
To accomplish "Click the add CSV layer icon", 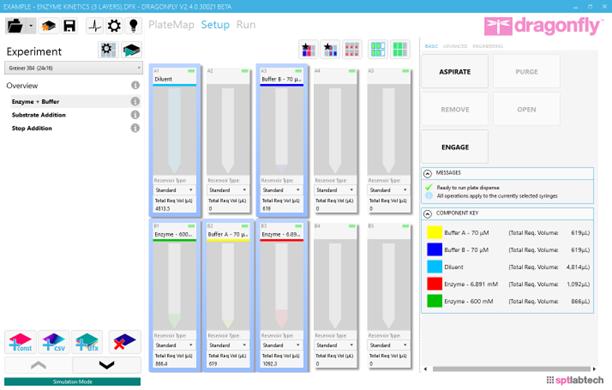I will coord(54,342).
